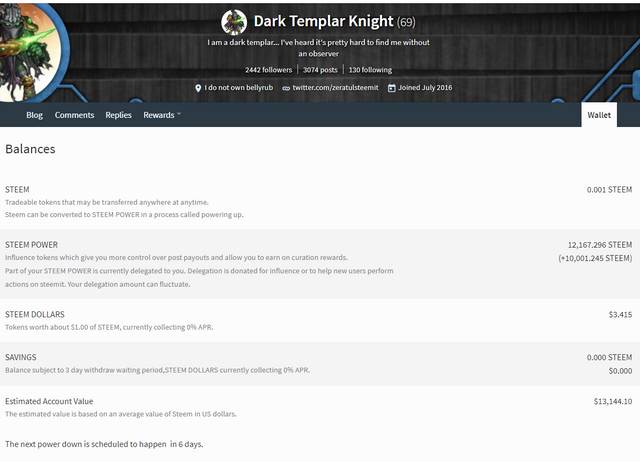Click the $13,144.10 account value
Image resolution: width=640 pixels, height=462 pixels.
613,402
